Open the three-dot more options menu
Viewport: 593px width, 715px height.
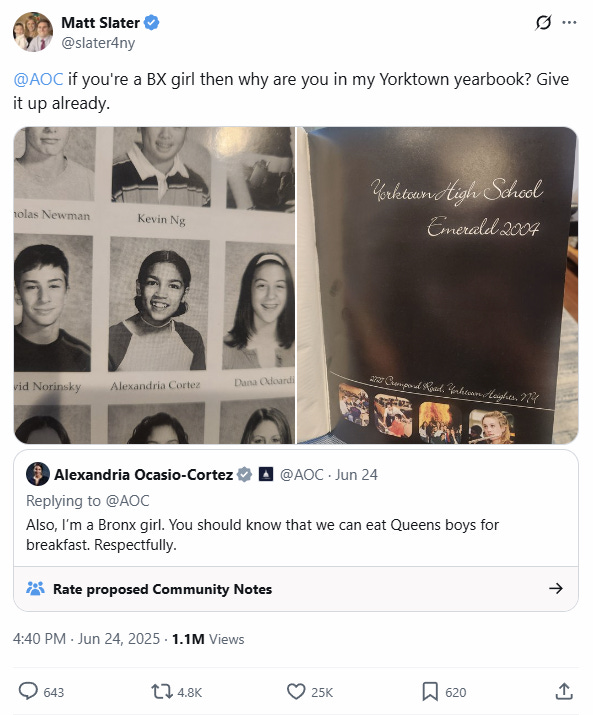pyautogui.click(x=569, y=22)
